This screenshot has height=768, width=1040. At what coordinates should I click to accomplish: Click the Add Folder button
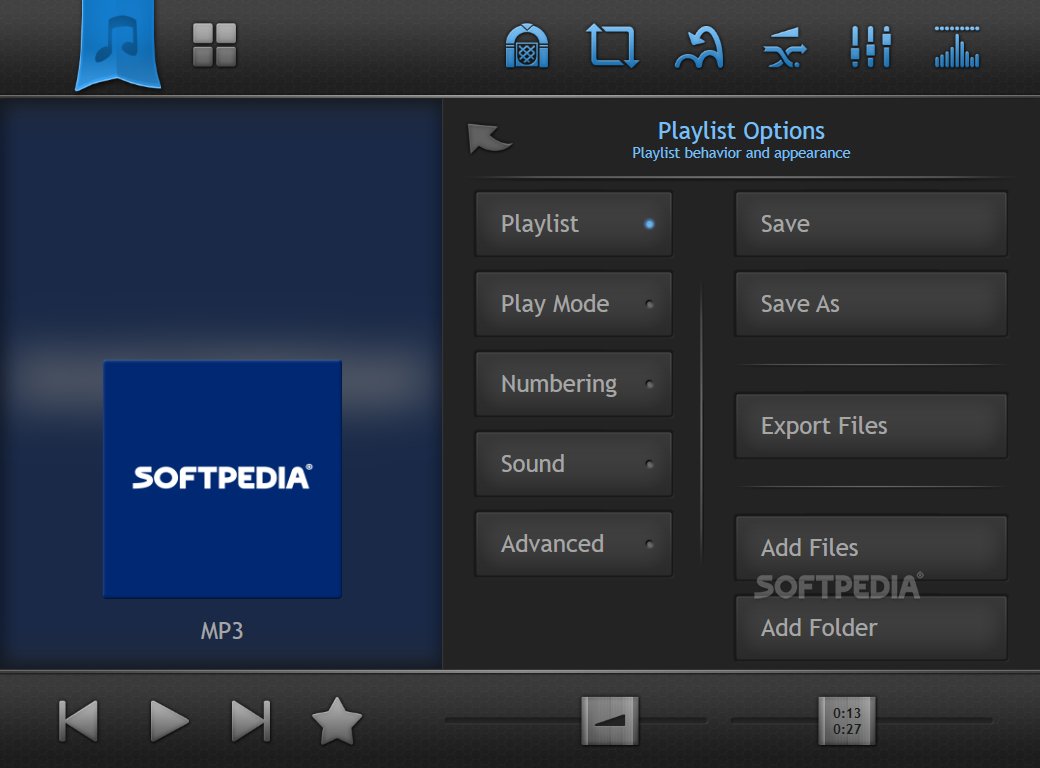[x=871, y=627]
